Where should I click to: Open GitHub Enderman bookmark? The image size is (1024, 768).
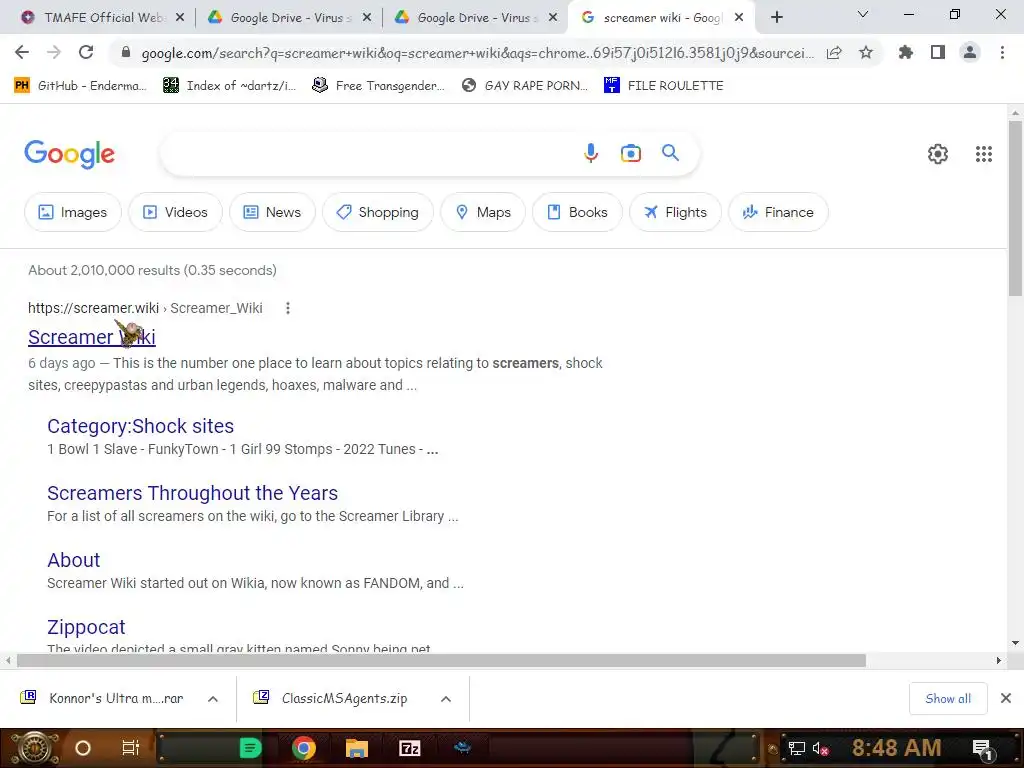81,86
